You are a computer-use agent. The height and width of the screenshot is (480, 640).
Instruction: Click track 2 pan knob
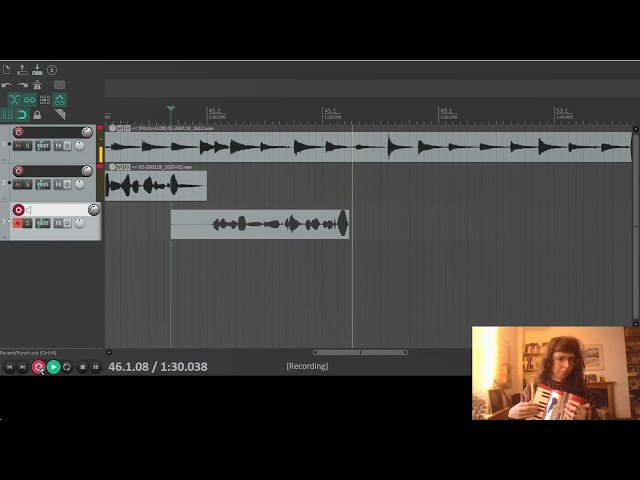pyautogui.click(x=80, y=184)
